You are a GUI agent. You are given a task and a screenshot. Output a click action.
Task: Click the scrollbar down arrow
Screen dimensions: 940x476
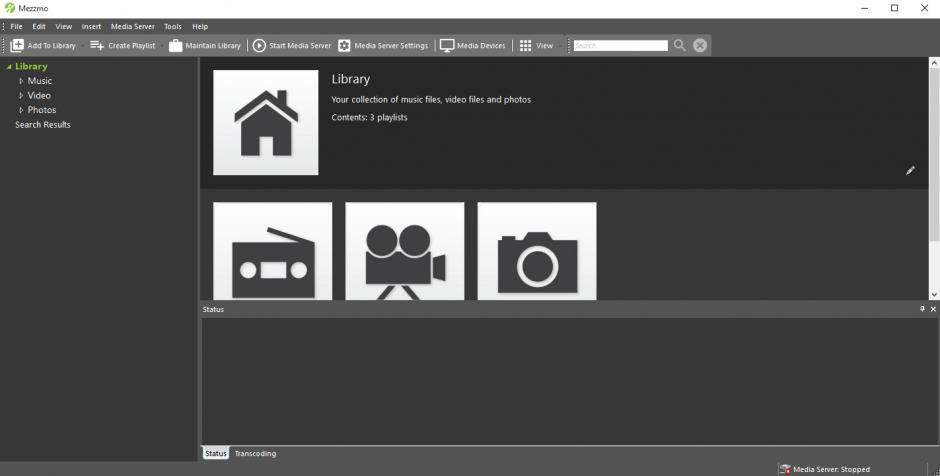coord(934,295)
